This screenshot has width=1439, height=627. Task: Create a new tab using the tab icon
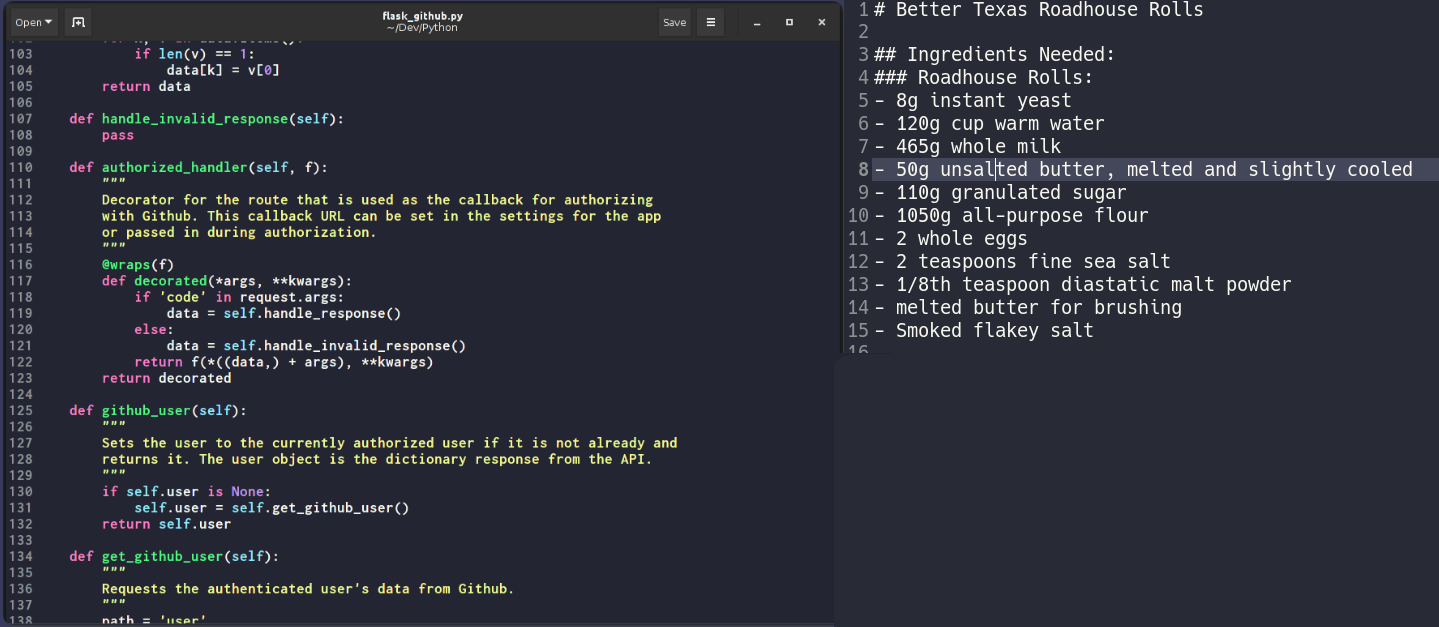click(78, 21)
